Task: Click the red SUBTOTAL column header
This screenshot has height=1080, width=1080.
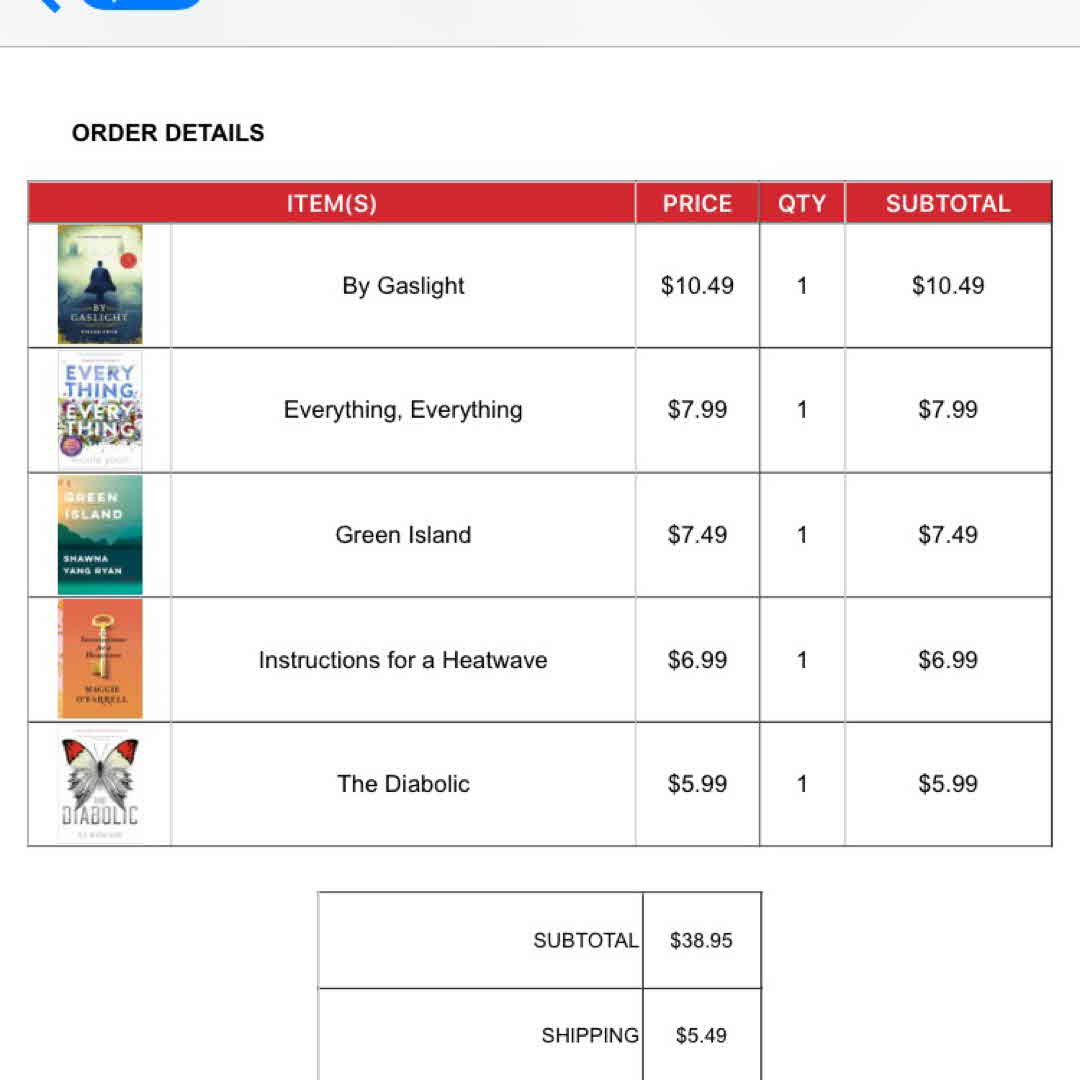Action: pos(948,203)
